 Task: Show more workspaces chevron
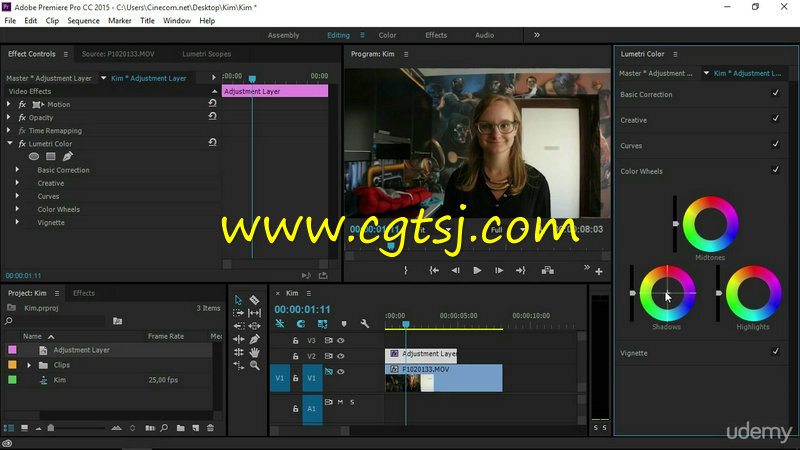pos(537,35)
